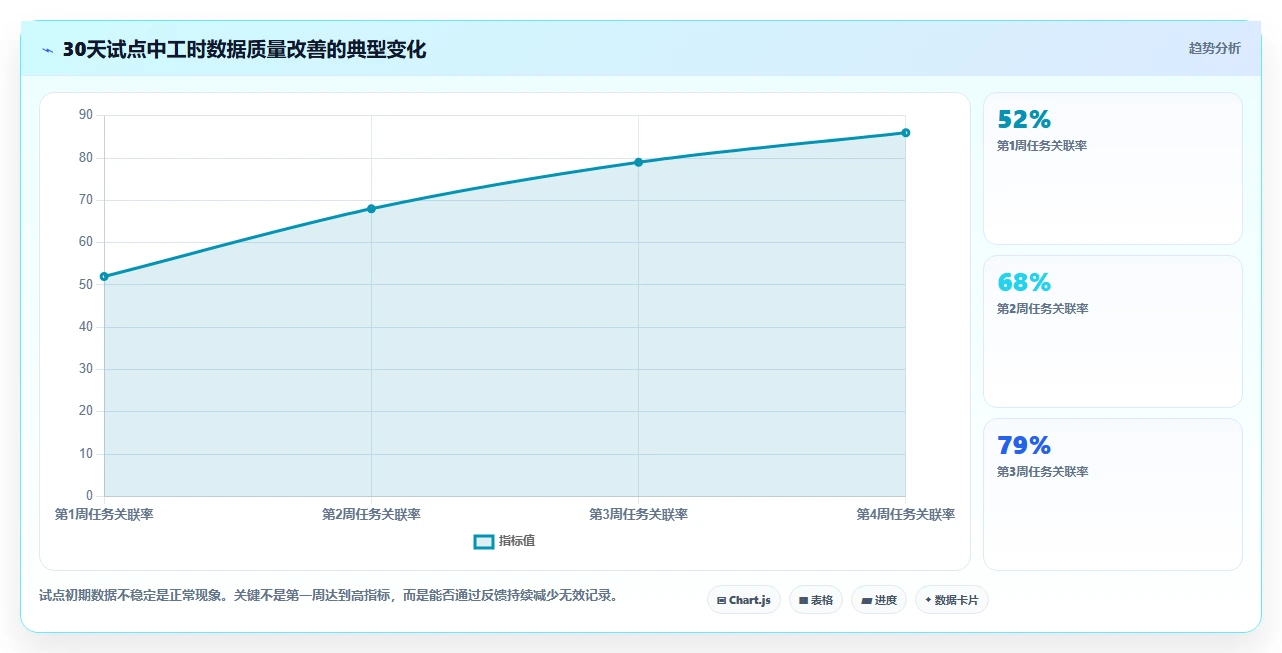Click the 79% card value
This screenshot has width=1282, height=653.
pos(1024,446)
